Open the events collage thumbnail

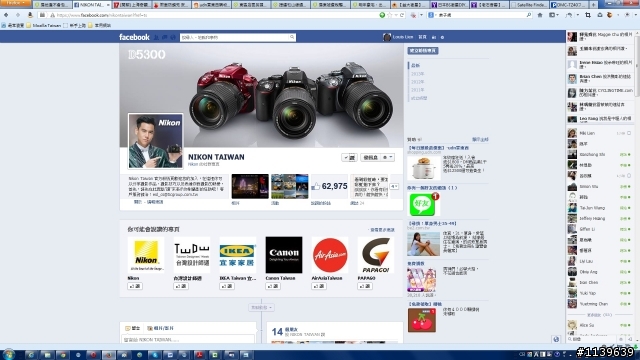[289, 187]
